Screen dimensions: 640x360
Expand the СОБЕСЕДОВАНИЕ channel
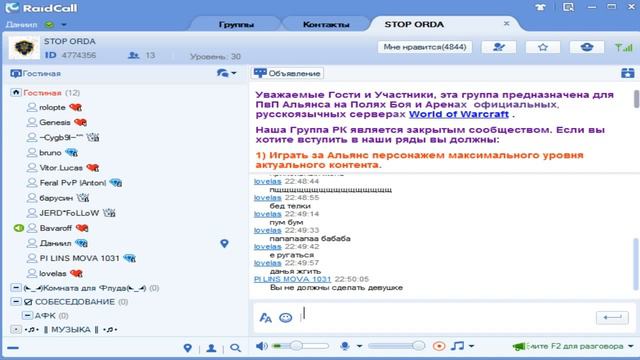16,302
